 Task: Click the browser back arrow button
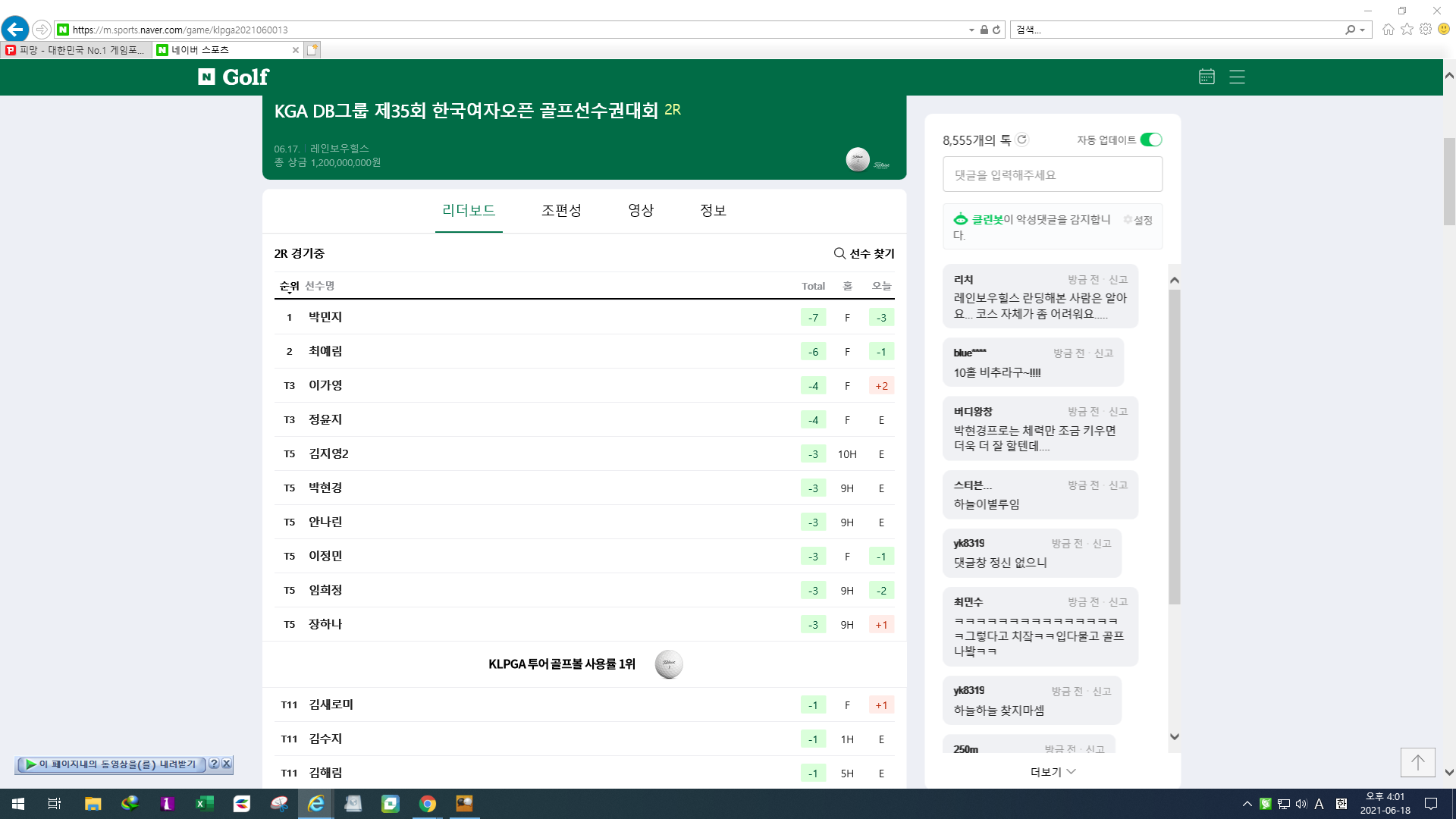click(x=15, y=30)
